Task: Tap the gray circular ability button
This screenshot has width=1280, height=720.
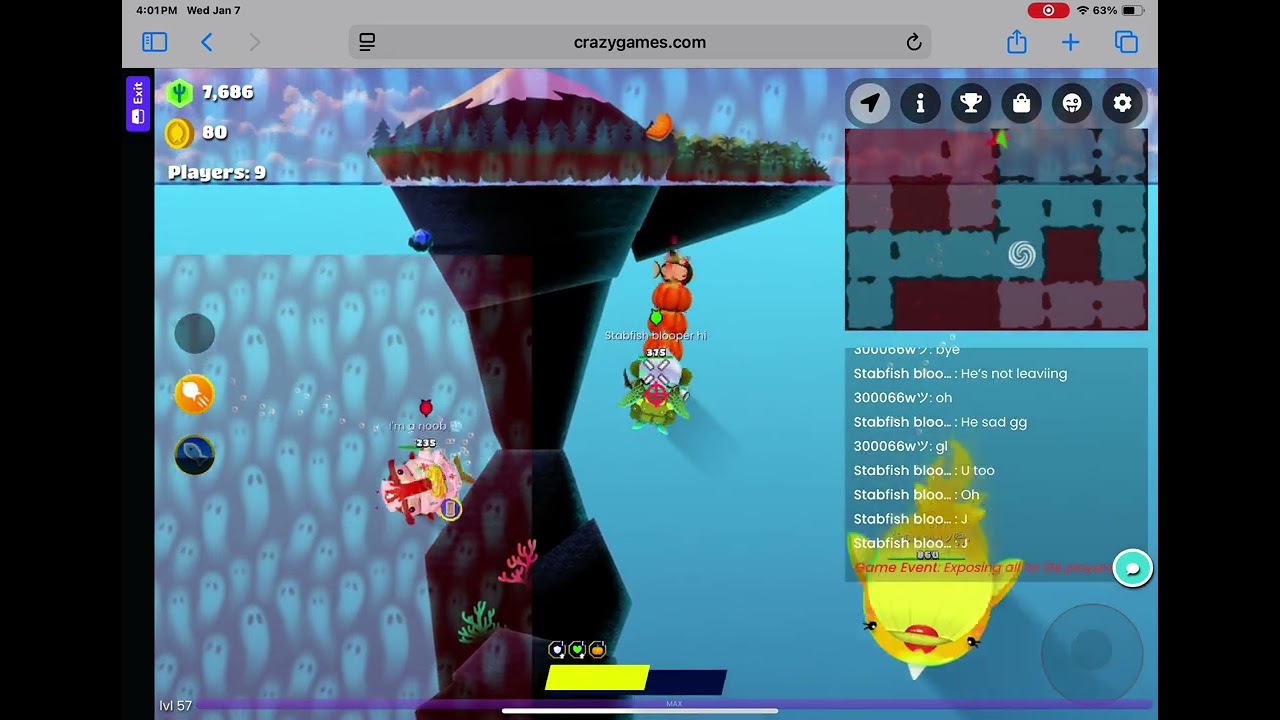Action: 194,333
